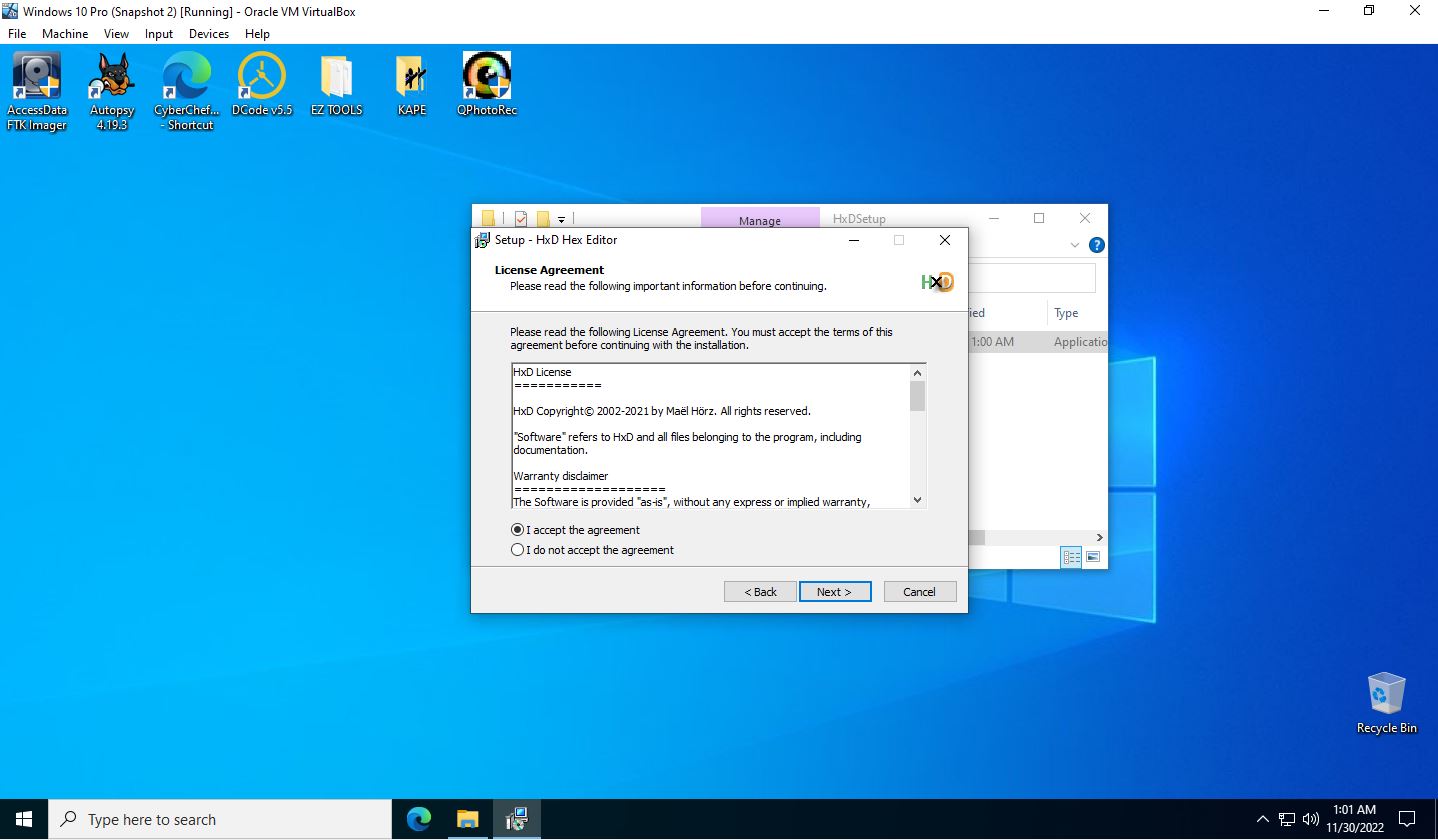This screenshot has width=1438, height=840.
Task: Open VirtualBox File menu
Action: 17,33
